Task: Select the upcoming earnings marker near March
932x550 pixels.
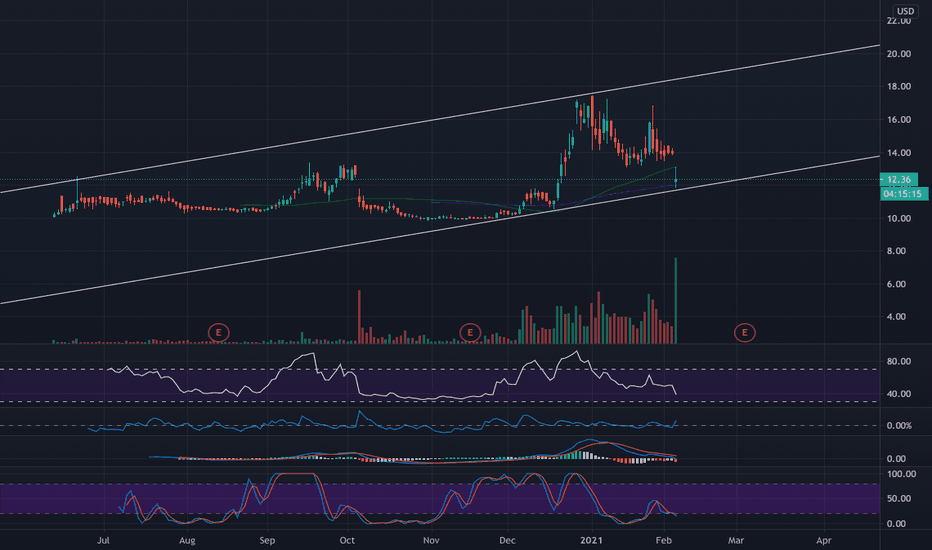Action: point(744,332)
